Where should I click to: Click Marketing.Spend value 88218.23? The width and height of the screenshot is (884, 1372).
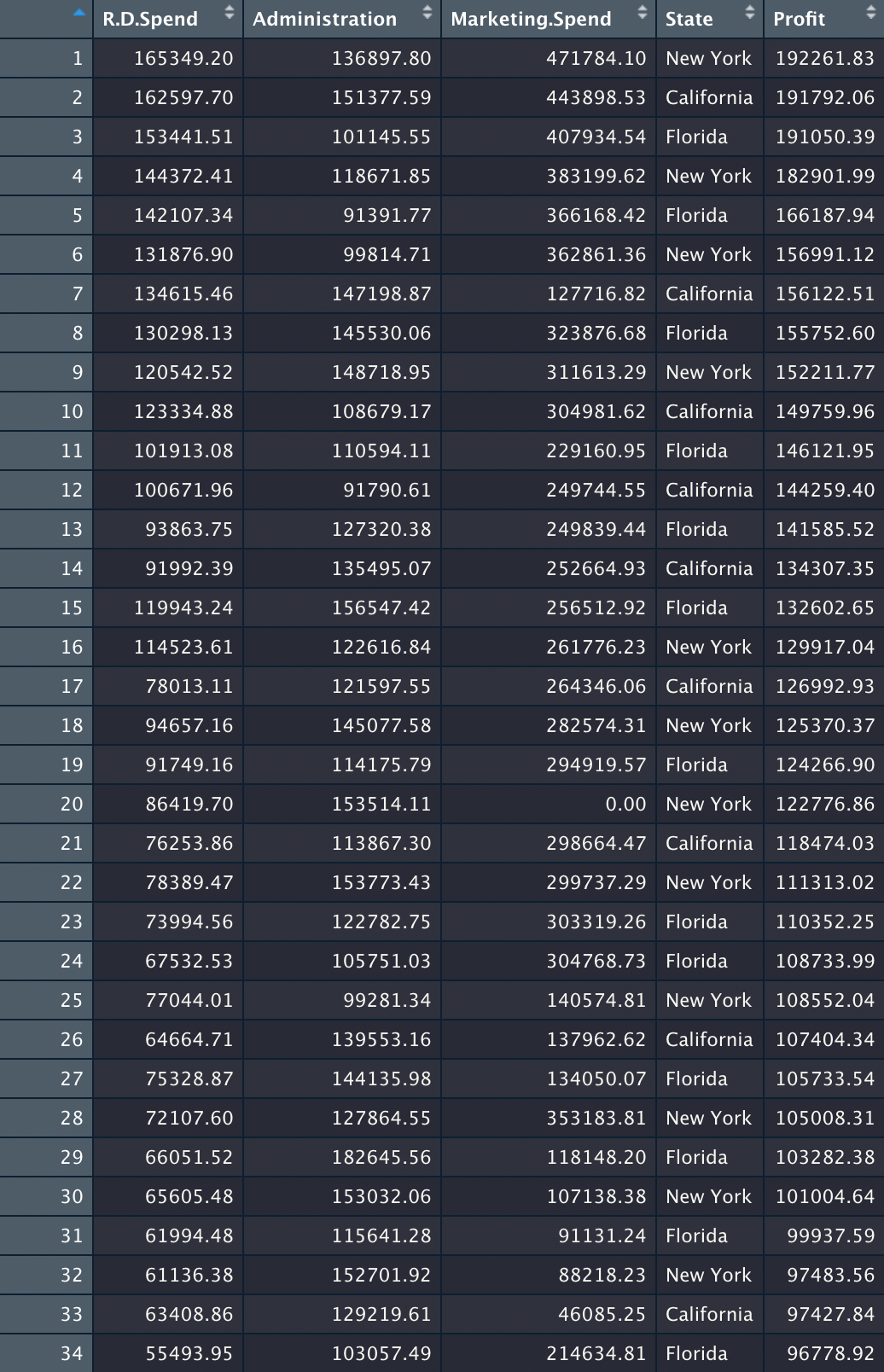coord(602,1275)
